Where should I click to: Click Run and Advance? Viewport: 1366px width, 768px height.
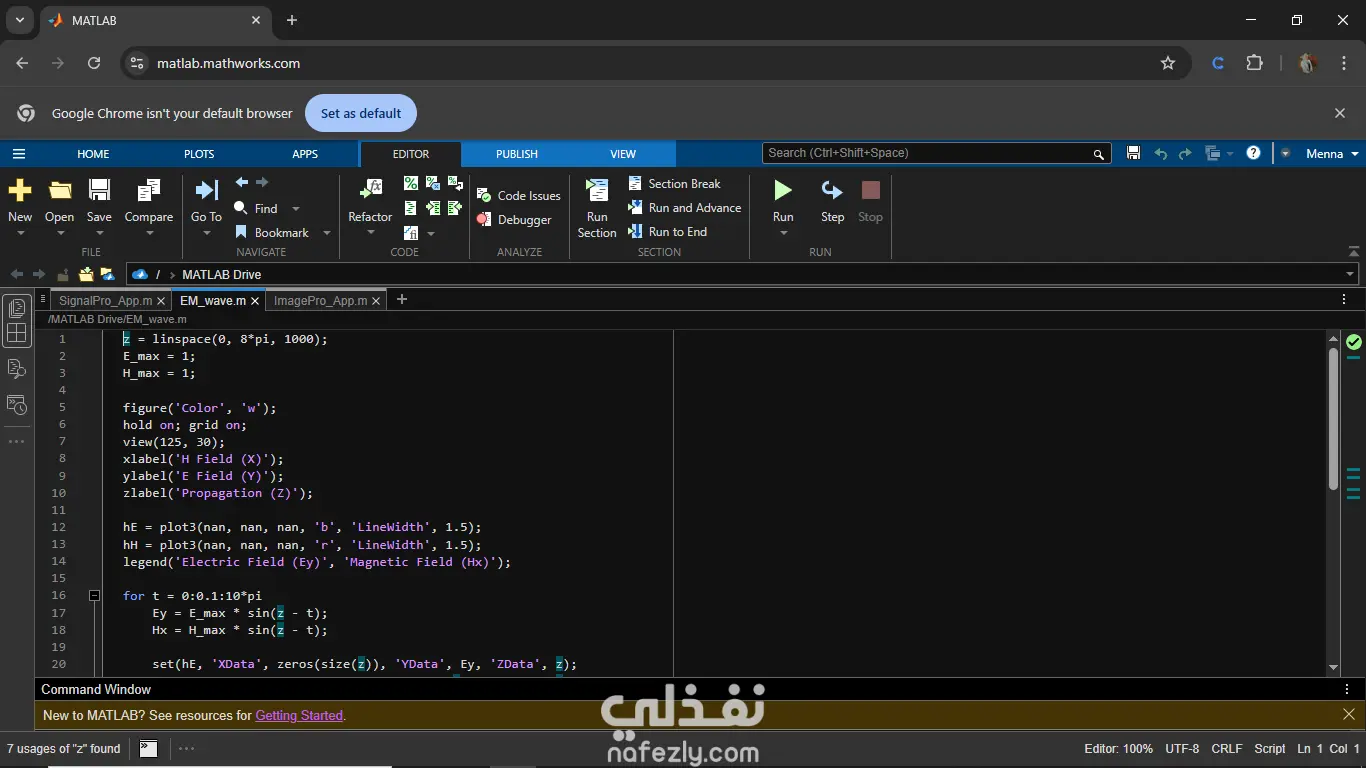[684, 208]
